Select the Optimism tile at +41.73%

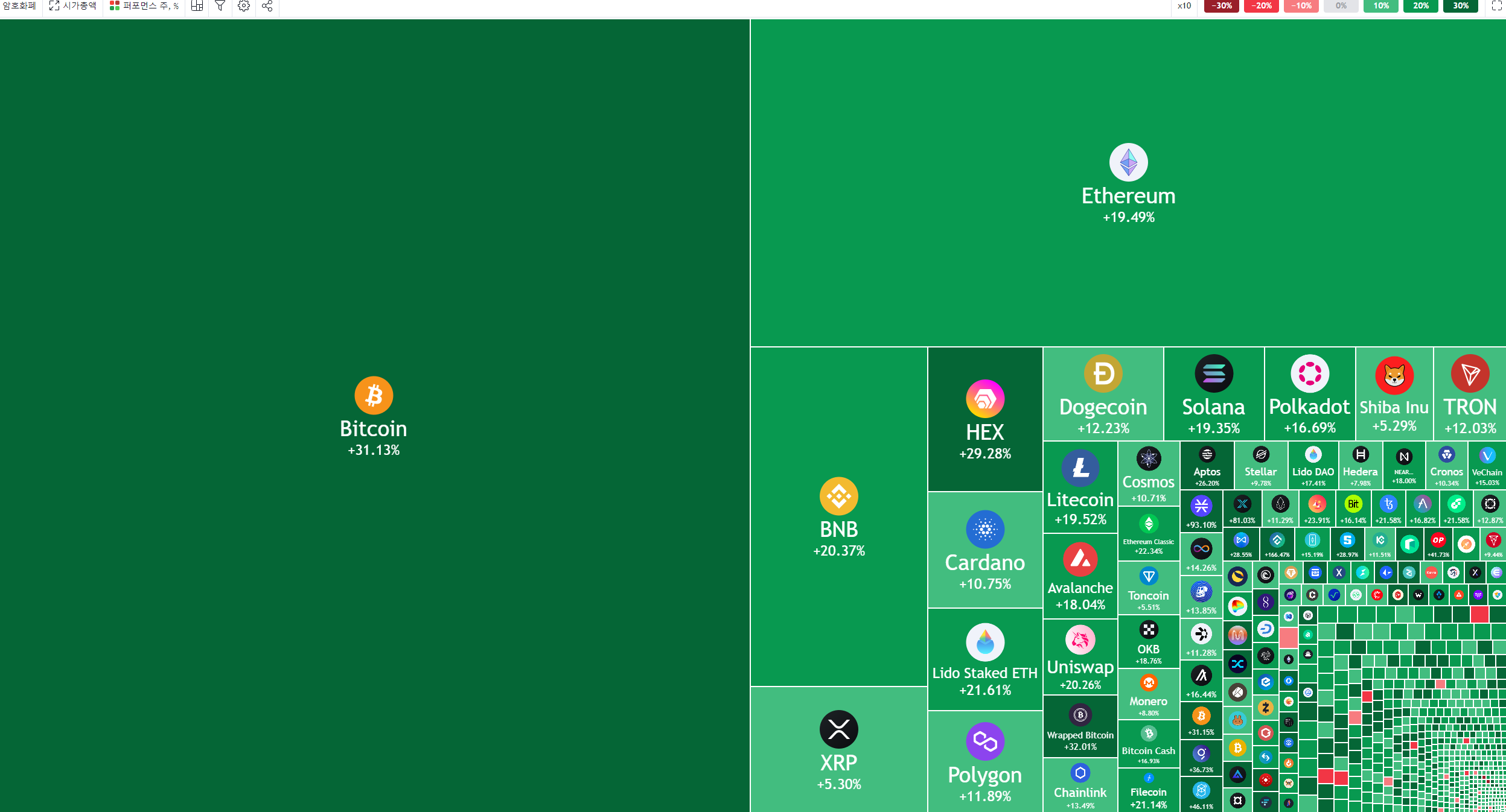click(1438, 544)
